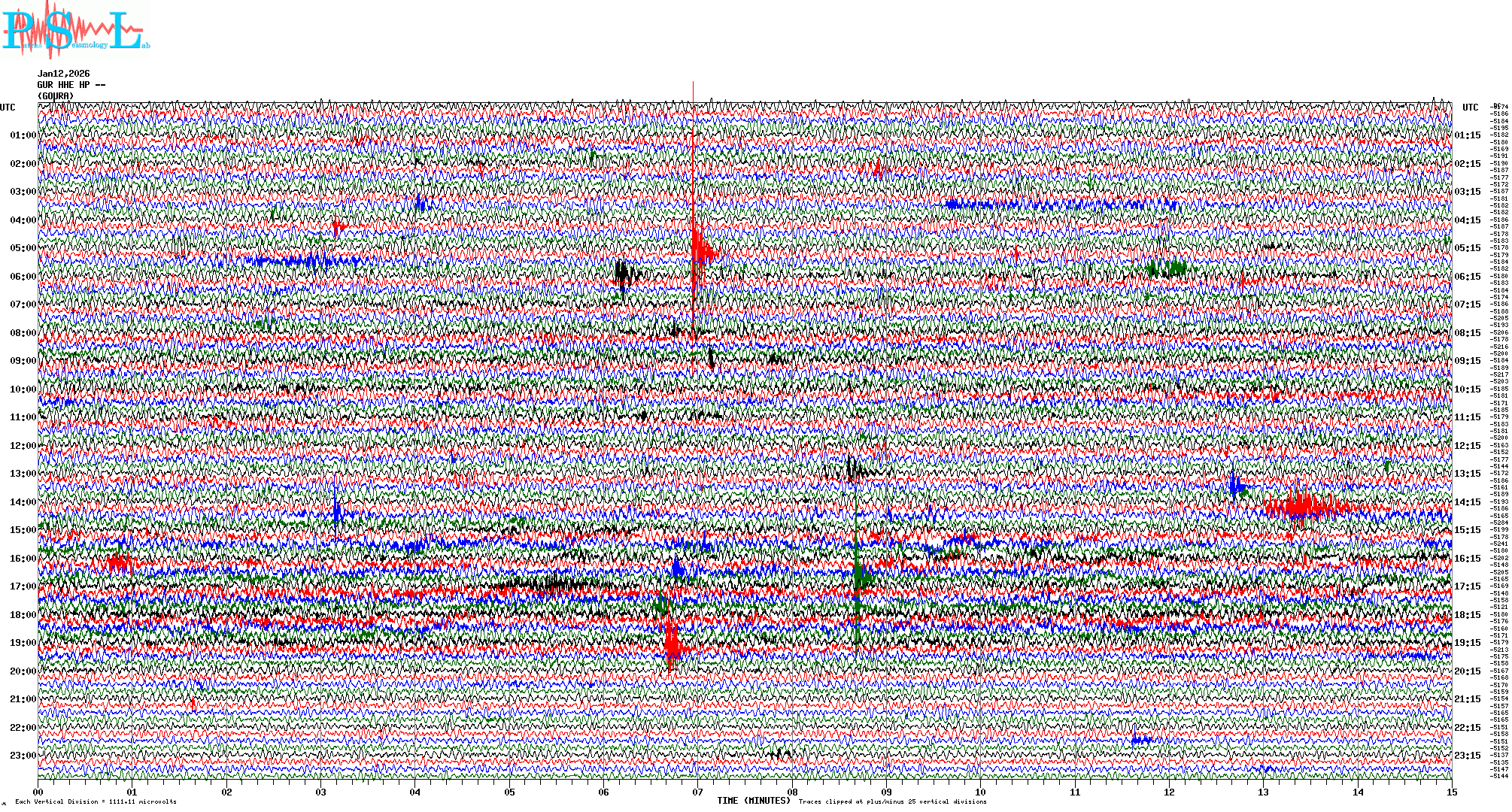Click the 14:00 hour label on left
Image resolution: width=1512 pixels, height=812 pixels.
pyautogui.click(x=23, y=502)
